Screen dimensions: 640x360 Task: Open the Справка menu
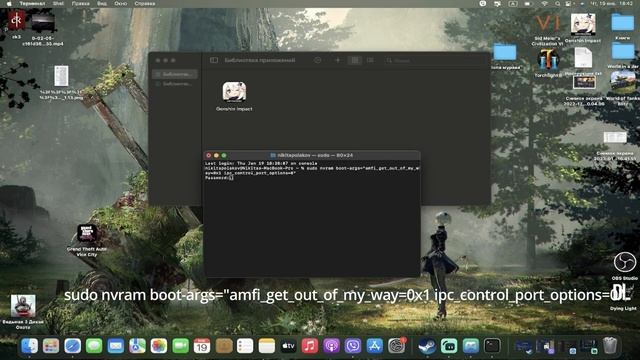pos(145,3)
